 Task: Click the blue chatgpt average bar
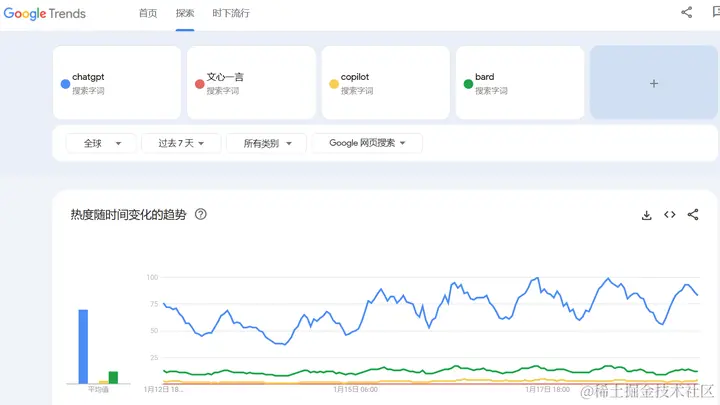pos(83,347)
